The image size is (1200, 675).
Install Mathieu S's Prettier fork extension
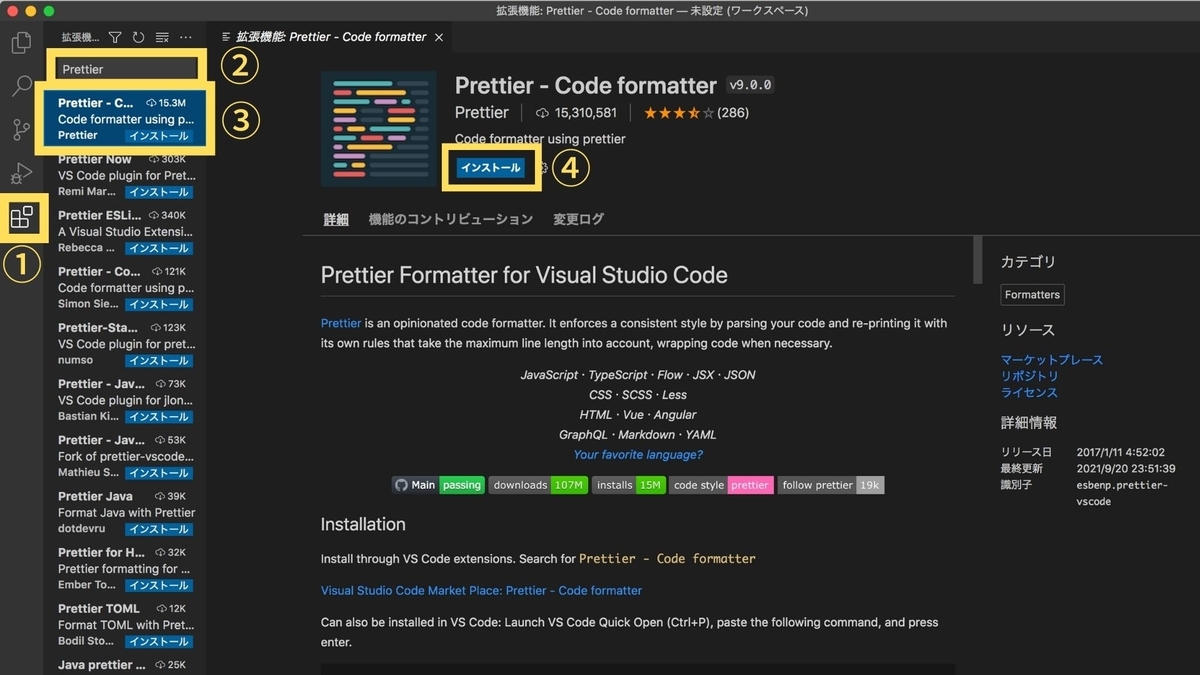coord(158,473)
